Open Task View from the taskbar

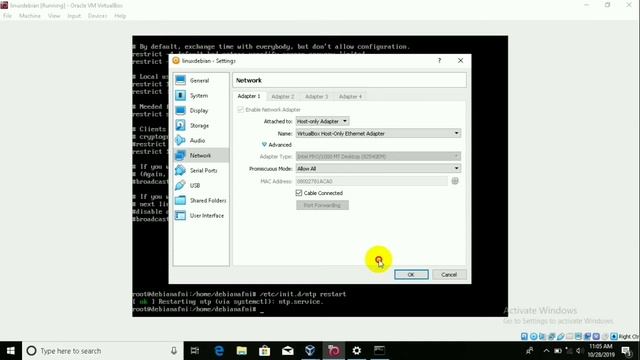[x=195, y=351]
